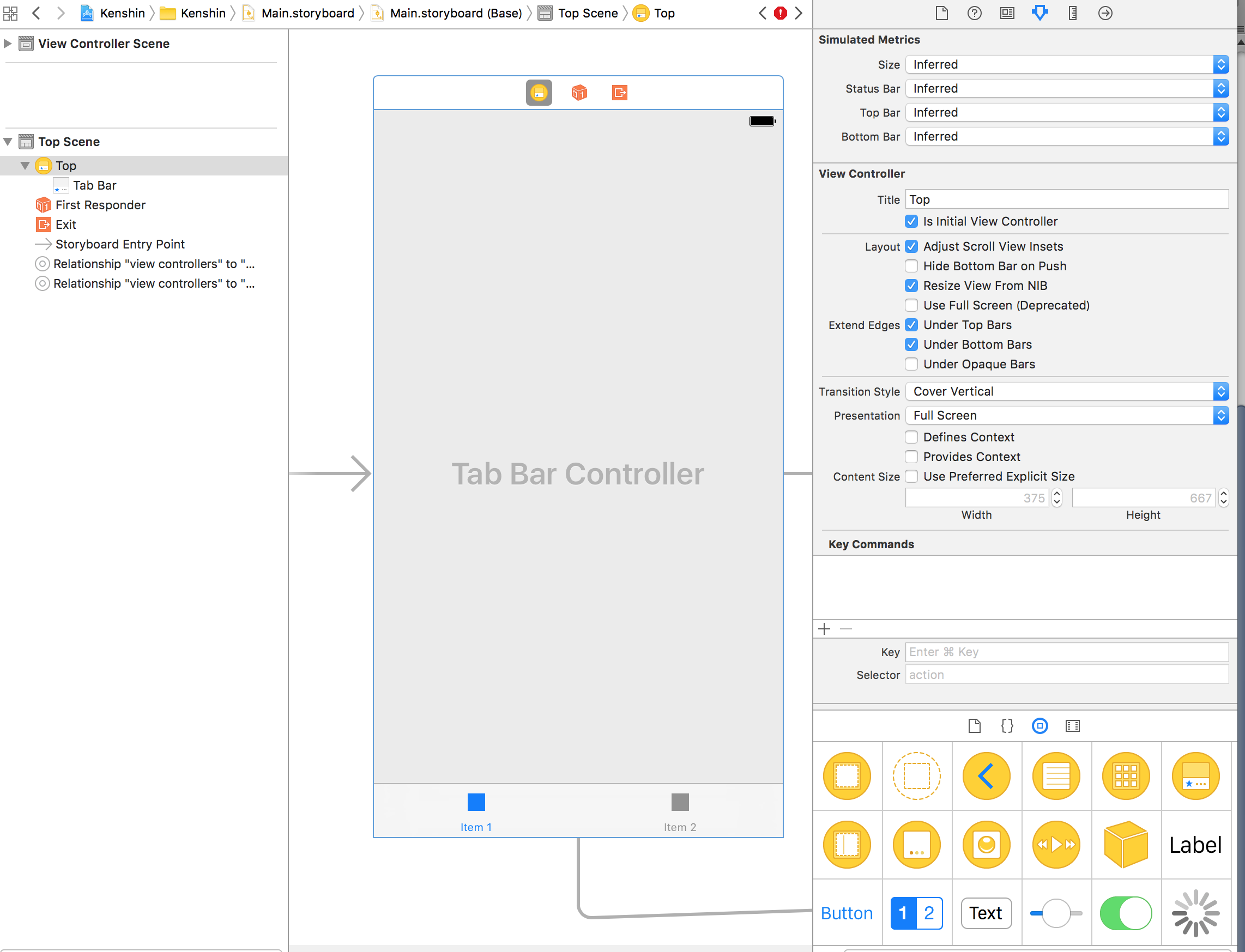The image size is (1245, 952).
Task: Open the Transition Style dropdown
Action: click(1067, 392)
